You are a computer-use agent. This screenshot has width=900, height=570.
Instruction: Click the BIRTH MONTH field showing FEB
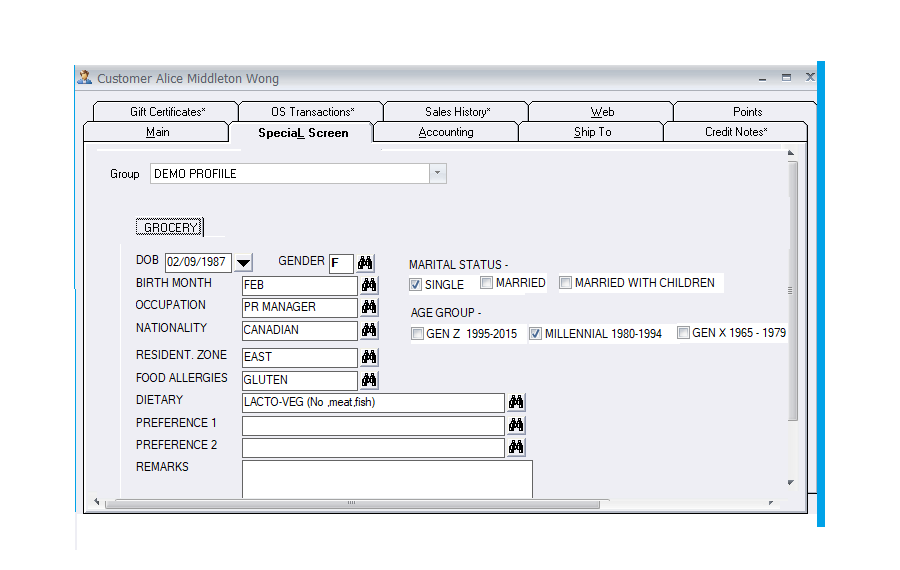tap(300, 285)
